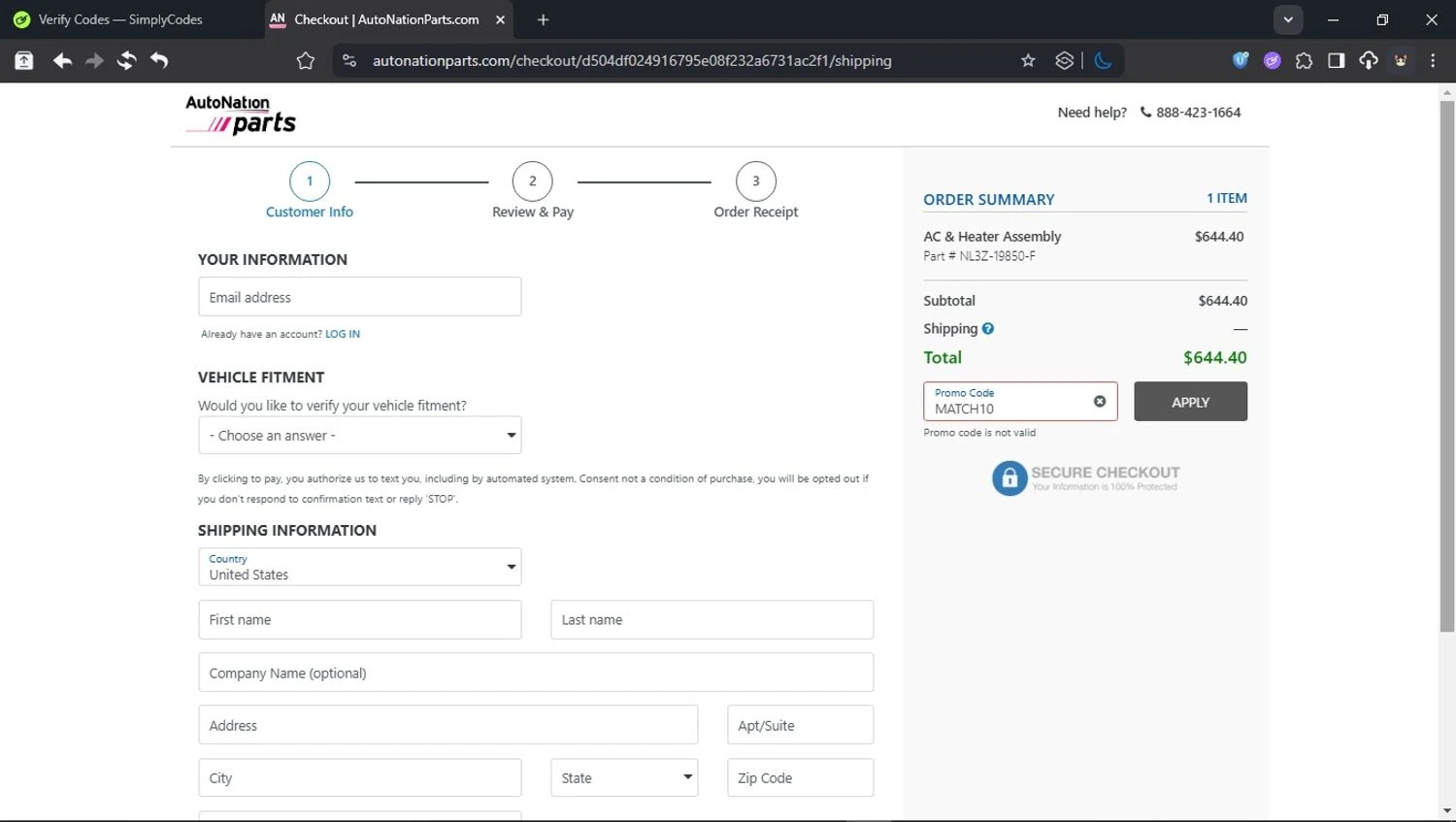The width and height of the screenshot is (1456, 822).
Task: Click the layers icon in the address bar
Action: [1065, 60]
